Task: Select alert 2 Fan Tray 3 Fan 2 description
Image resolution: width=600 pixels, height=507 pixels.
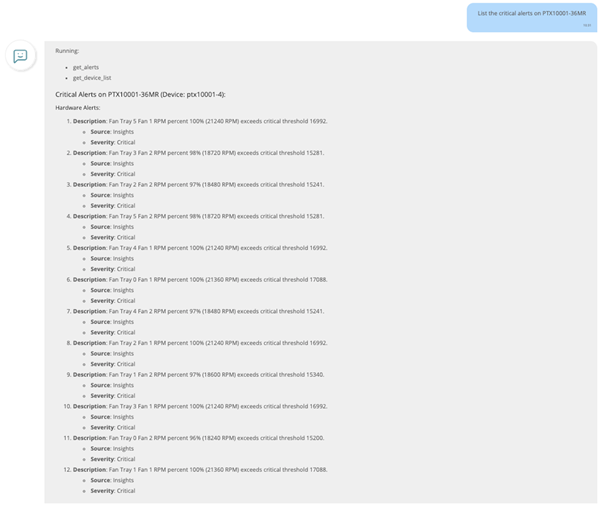Action: (199, 153)
